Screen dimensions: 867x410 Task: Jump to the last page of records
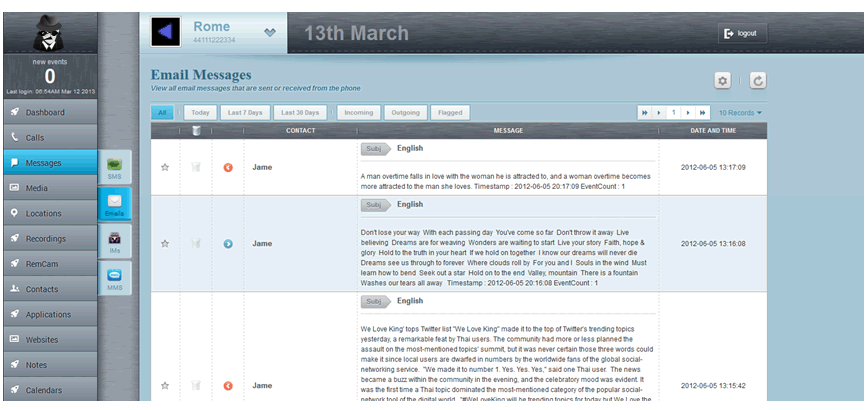703,113
